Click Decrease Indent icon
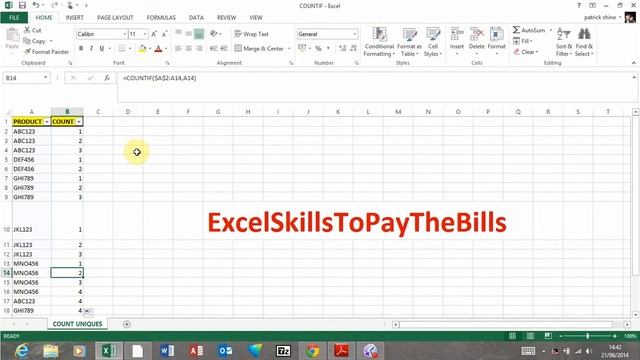 [x=213, y=49]
